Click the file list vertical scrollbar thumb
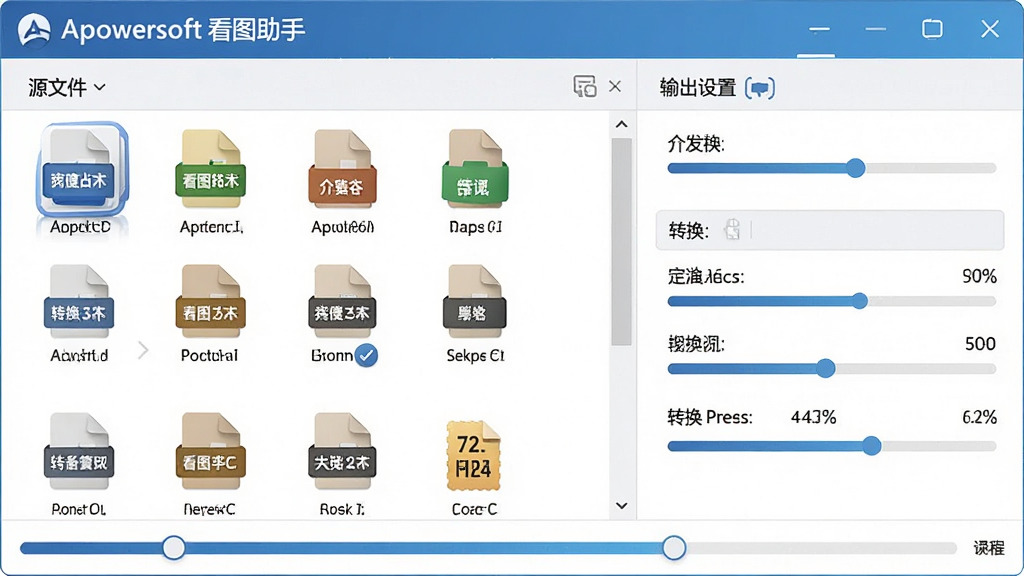 click(622, 242)
